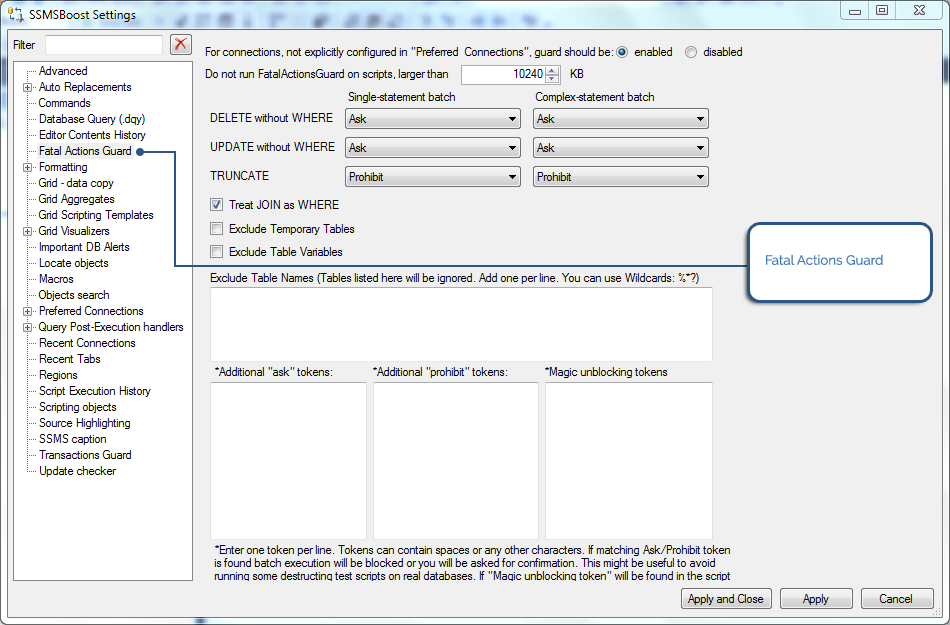This screenshot has width=950, height=625.
Task: Select Grid Visualizers in the tree
Action: click(x=74, y=231)
